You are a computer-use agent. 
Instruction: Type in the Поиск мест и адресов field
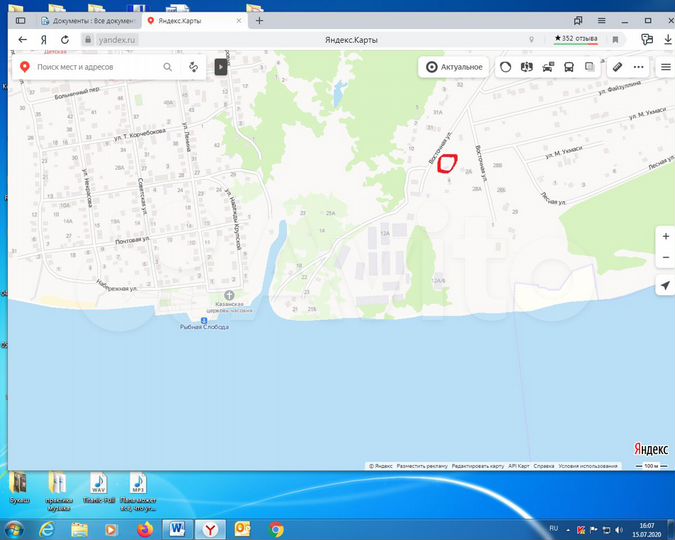point(95,67)
